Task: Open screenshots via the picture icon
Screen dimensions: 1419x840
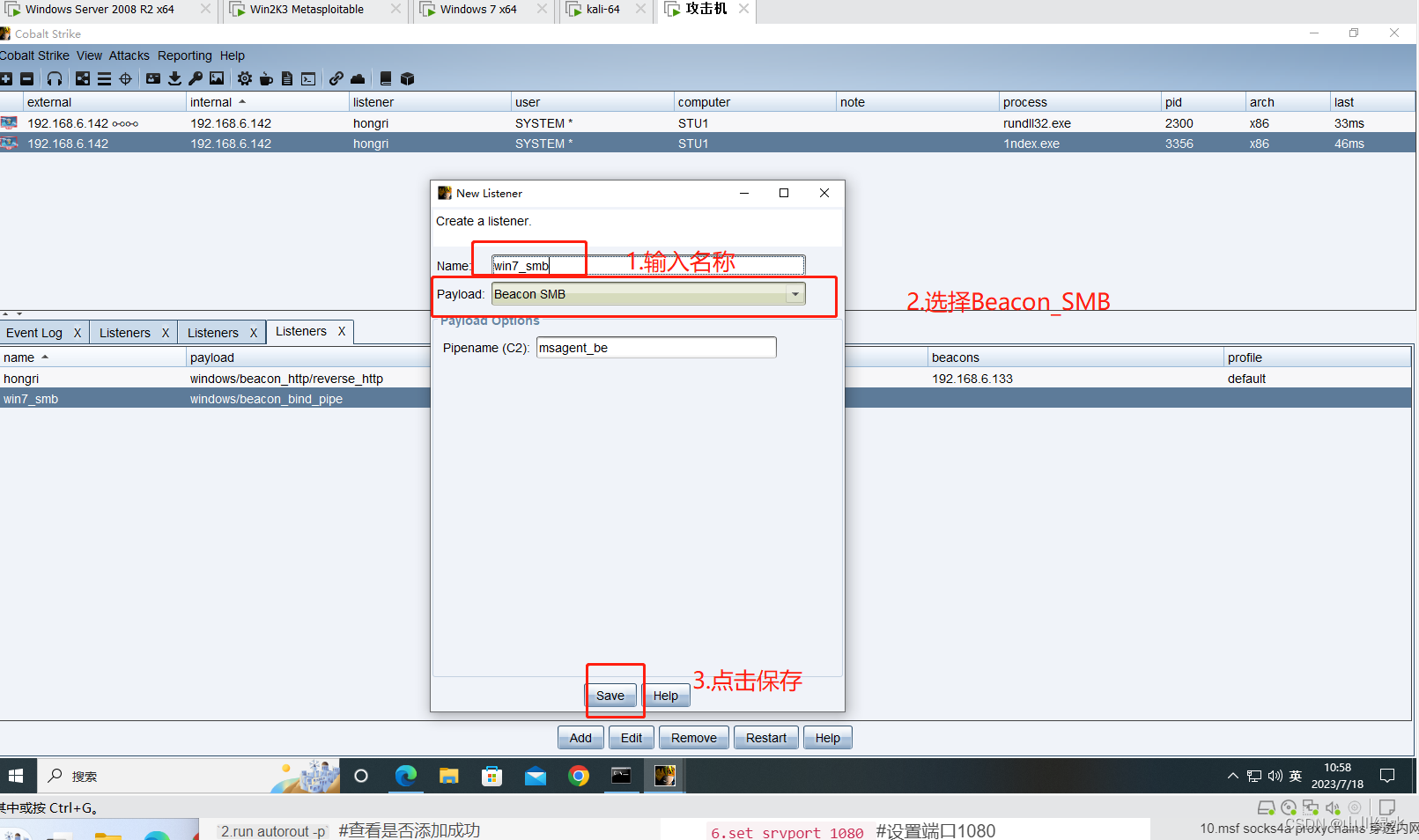Action: click(217, 79)
